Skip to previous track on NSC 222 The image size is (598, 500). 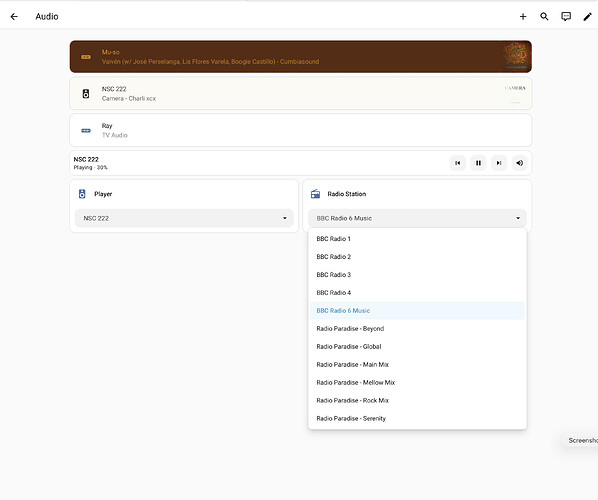click(458, 163)
